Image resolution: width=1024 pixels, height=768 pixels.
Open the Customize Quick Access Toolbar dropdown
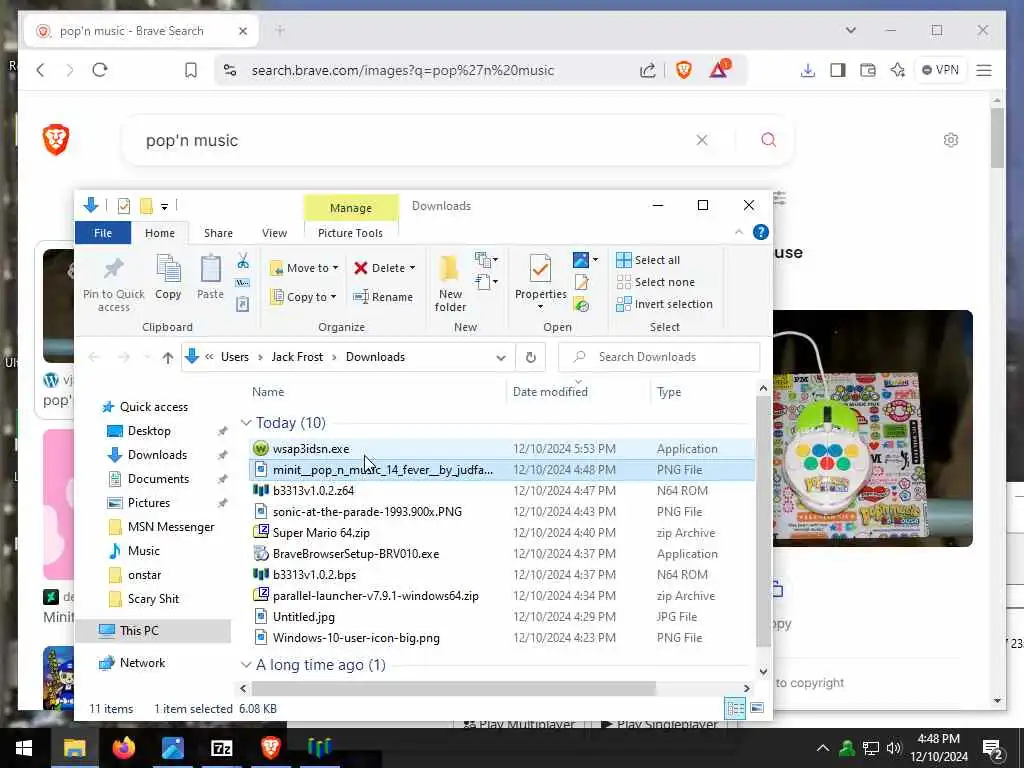pyautogui.click(x=165, y=207)
